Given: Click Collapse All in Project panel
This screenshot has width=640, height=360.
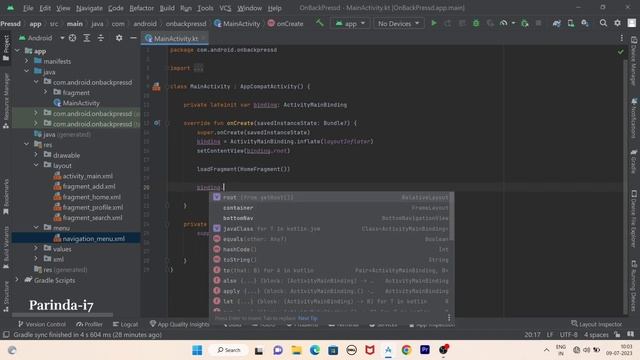Looking at the screenshot, I should coord(101,38).
